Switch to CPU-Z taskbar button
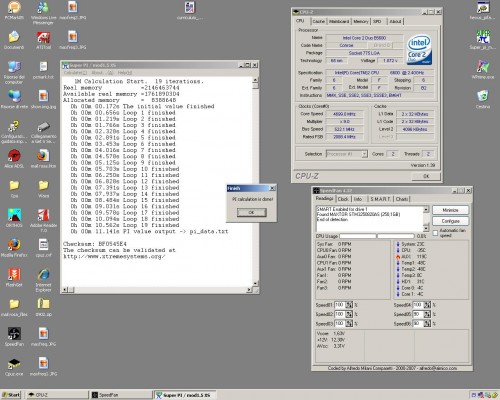The width and height of the screenshot is (500, 400). 57,395
